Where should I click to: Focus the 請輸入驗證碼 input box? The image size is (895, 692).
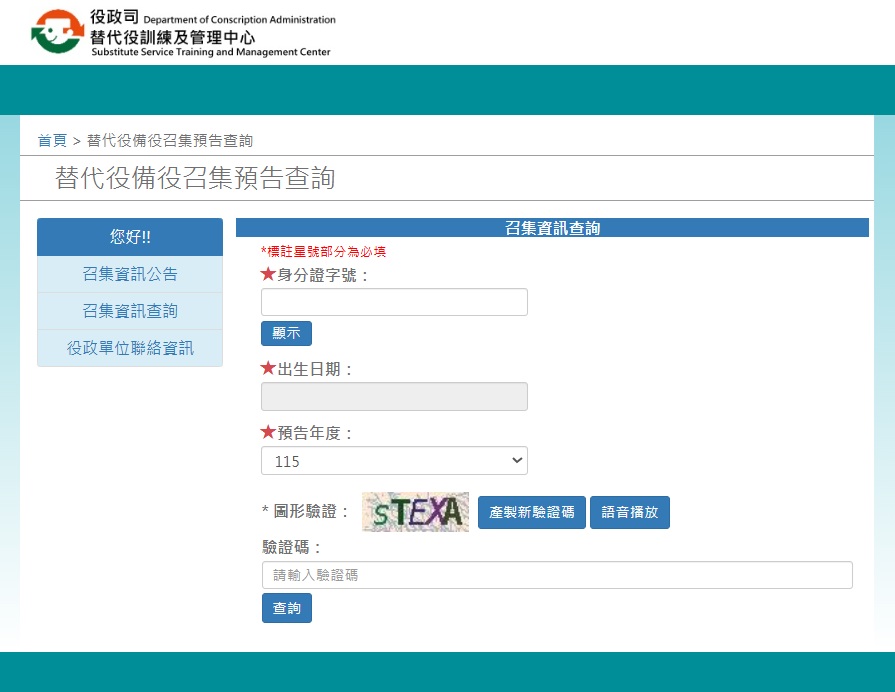point(557,574)
